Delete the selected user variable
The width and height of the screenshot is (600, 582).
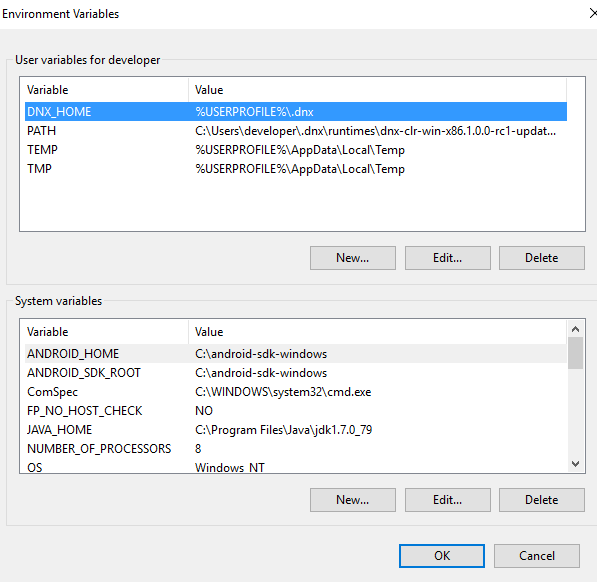[541, 258]
